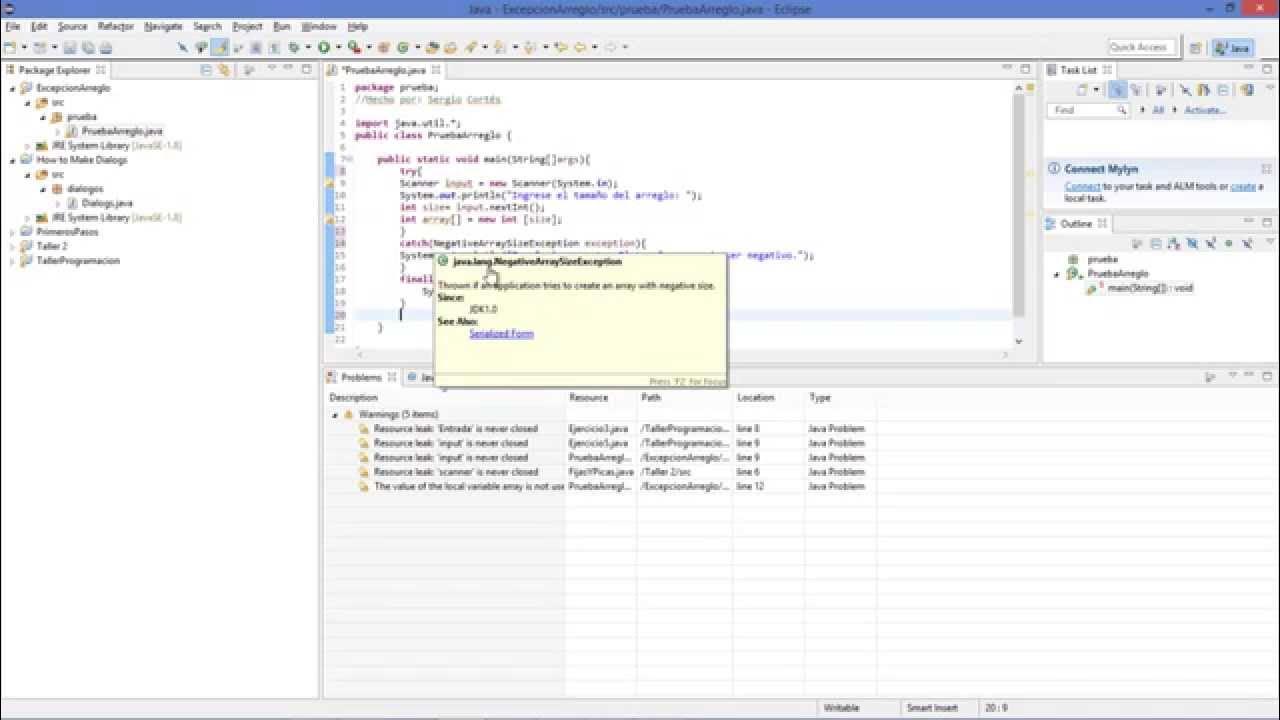Open the dropdown arrow next to Run button

click(338, 47)
